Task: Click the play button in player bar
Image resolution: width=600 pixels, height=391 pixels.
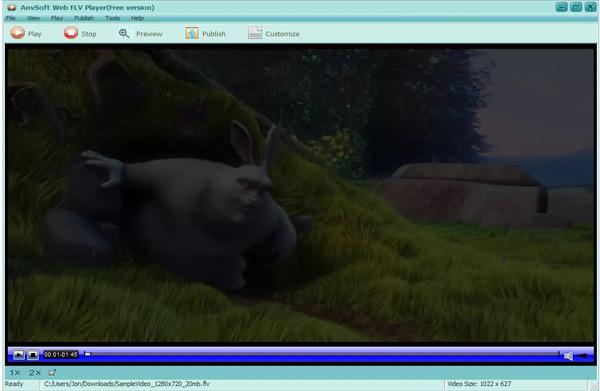Action: [x=18, y=355]
